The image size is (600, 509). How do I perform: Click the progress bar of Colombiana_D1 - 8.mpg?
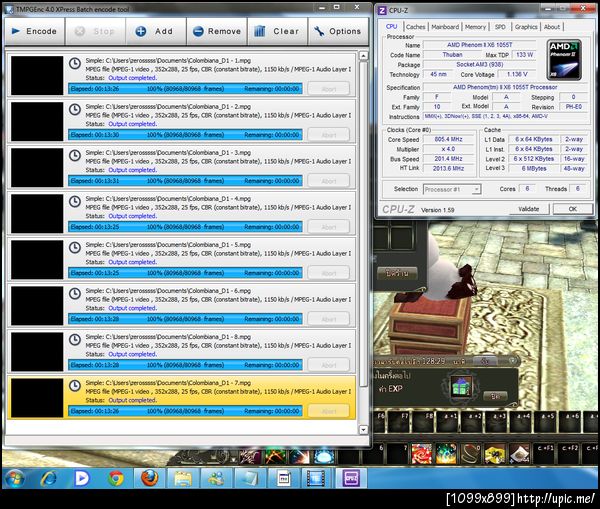185,365
